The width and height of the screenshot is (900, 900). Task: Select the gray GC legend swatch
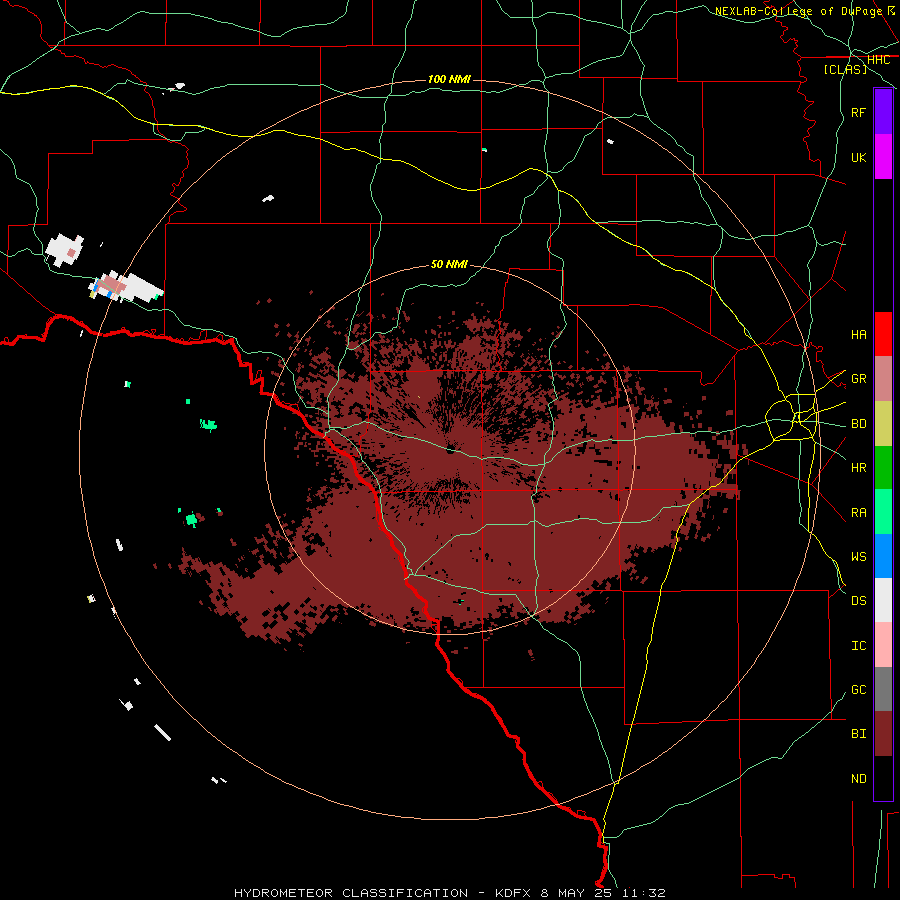tap(883, 689)
